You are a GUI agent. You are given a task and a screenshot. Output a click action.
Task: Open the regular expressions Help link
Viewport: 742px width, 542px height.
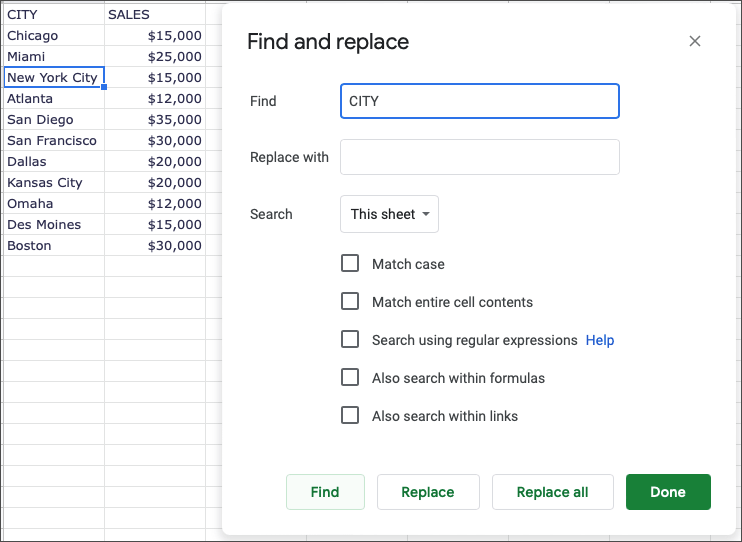(x=600, y=340)
